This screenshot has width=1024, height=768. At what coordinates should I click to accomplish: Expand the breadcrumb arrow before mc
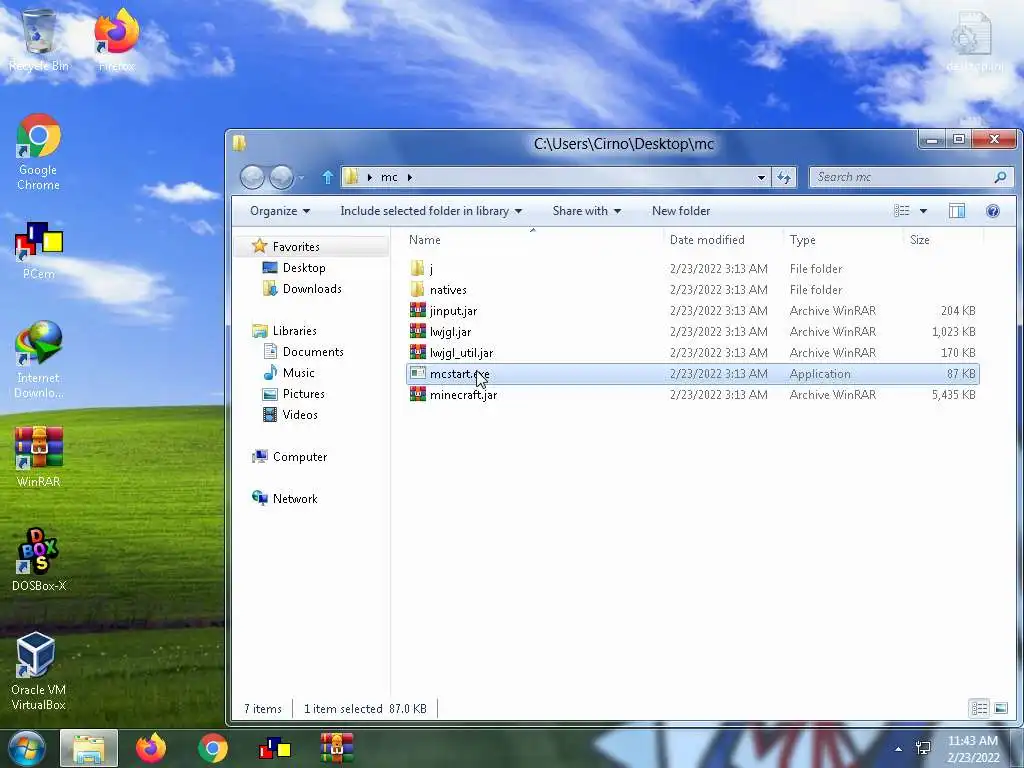[370, 177]
